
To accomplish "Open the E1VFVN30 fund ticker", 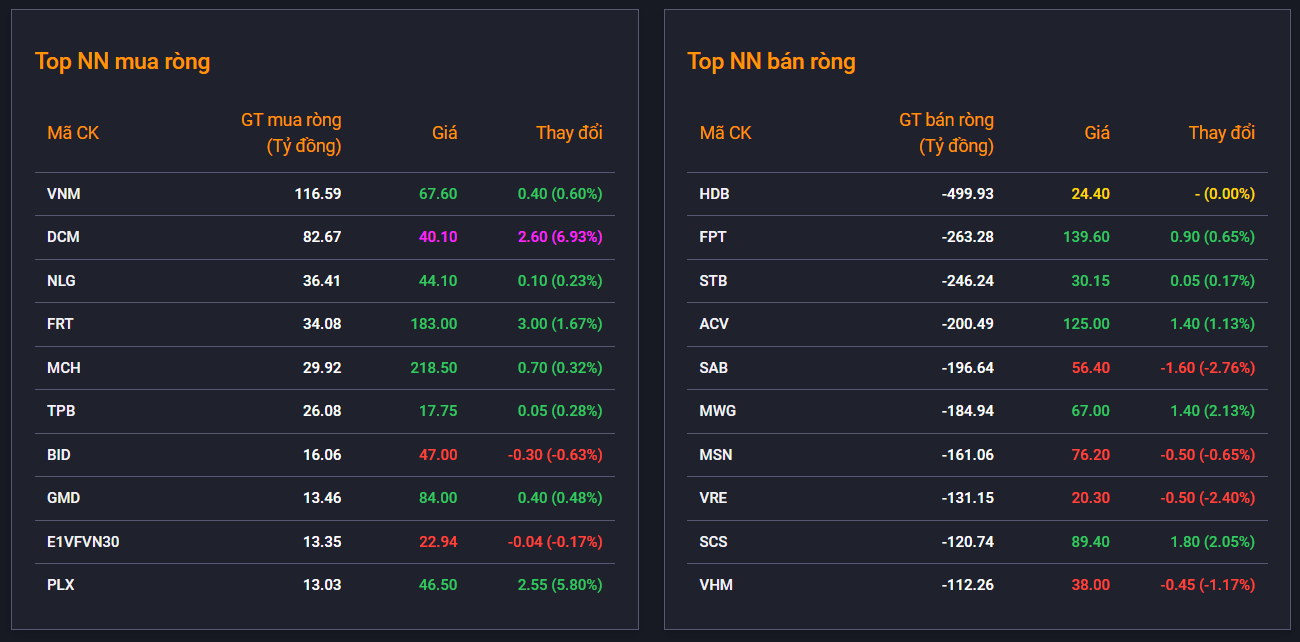I will pyautogui.click(x=83, y=542).
